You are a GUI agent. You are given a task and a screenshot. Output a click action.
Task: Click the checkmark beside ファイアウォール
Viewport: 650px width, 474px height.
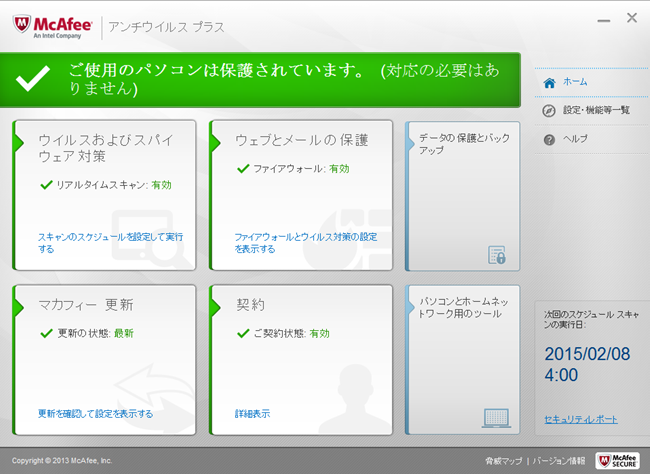coord(243,168)
